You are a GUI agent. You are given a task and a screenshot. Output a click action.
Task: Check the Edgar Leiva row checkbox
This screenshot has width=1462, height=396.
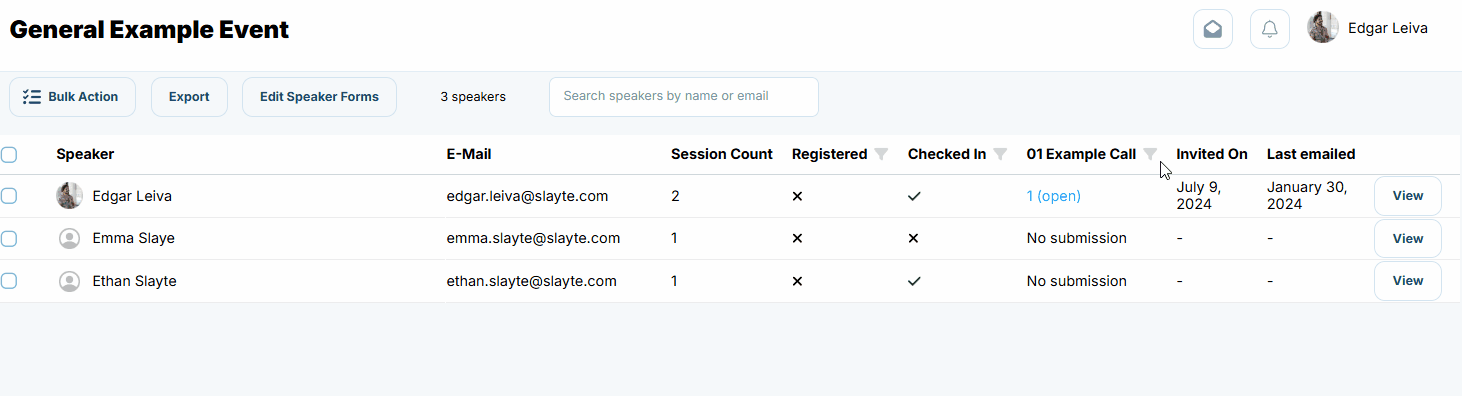[9, 196]
